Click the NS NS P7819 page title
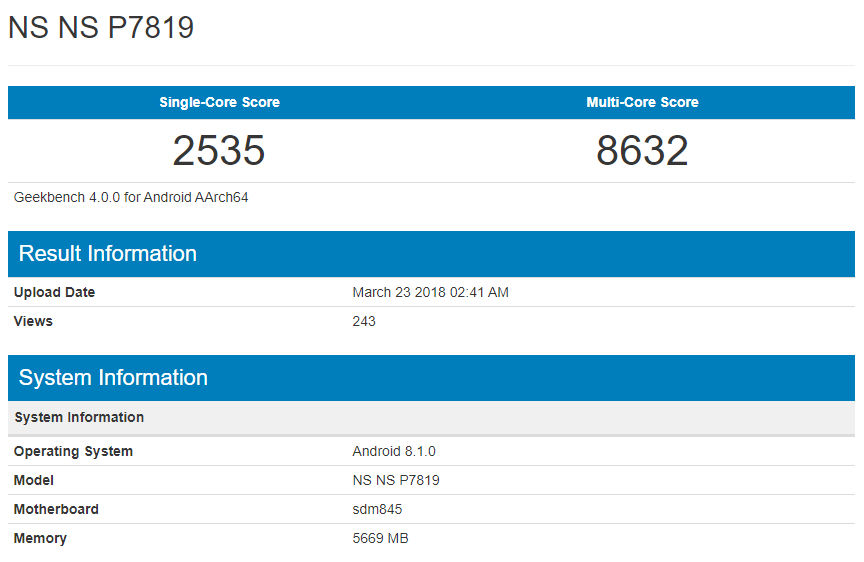 point(101,28)
